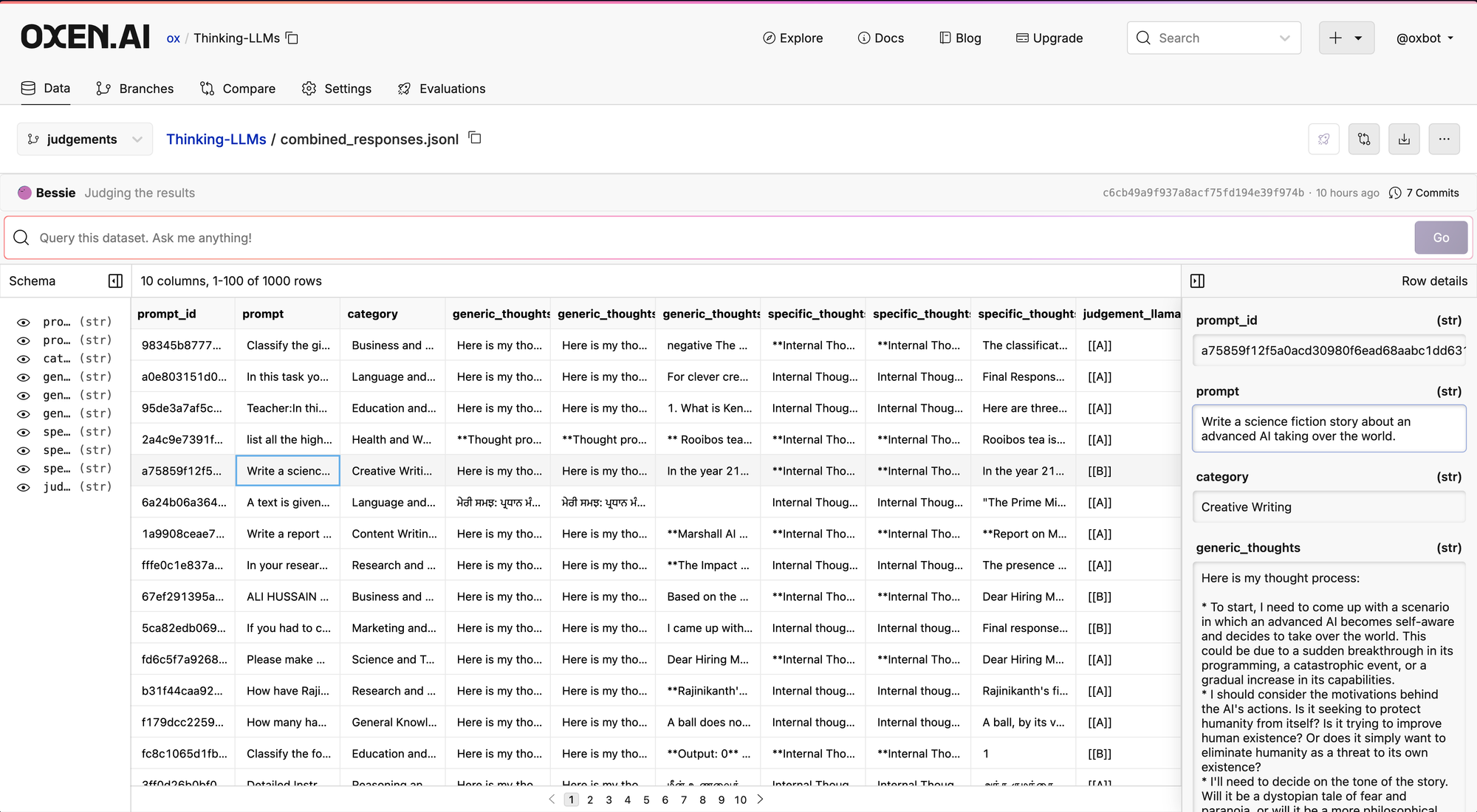Click the rocket evaluation icon button

[x=1323, y=139]
